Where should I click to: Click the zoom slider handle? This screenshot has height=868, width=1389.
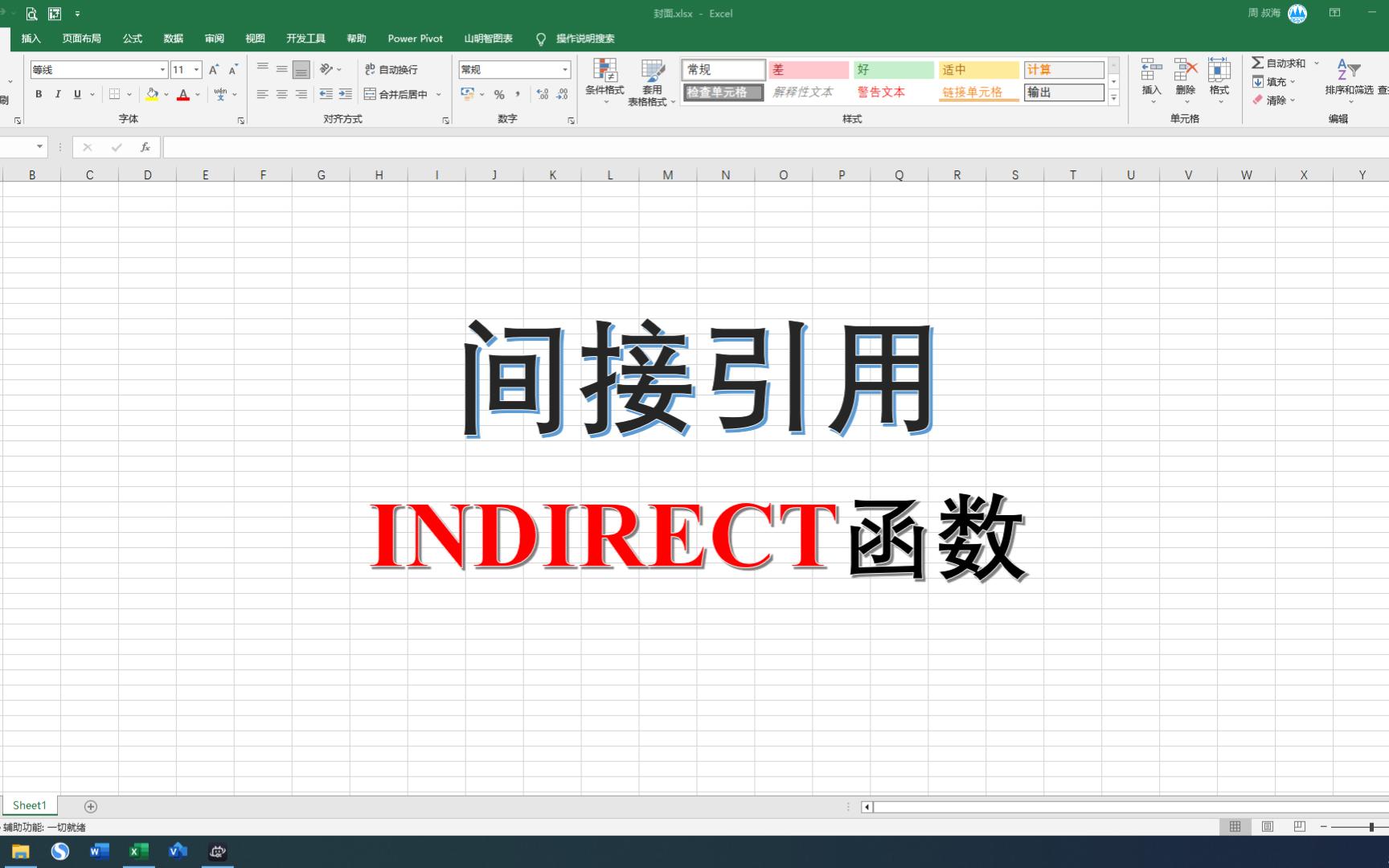click(1371, 826)
